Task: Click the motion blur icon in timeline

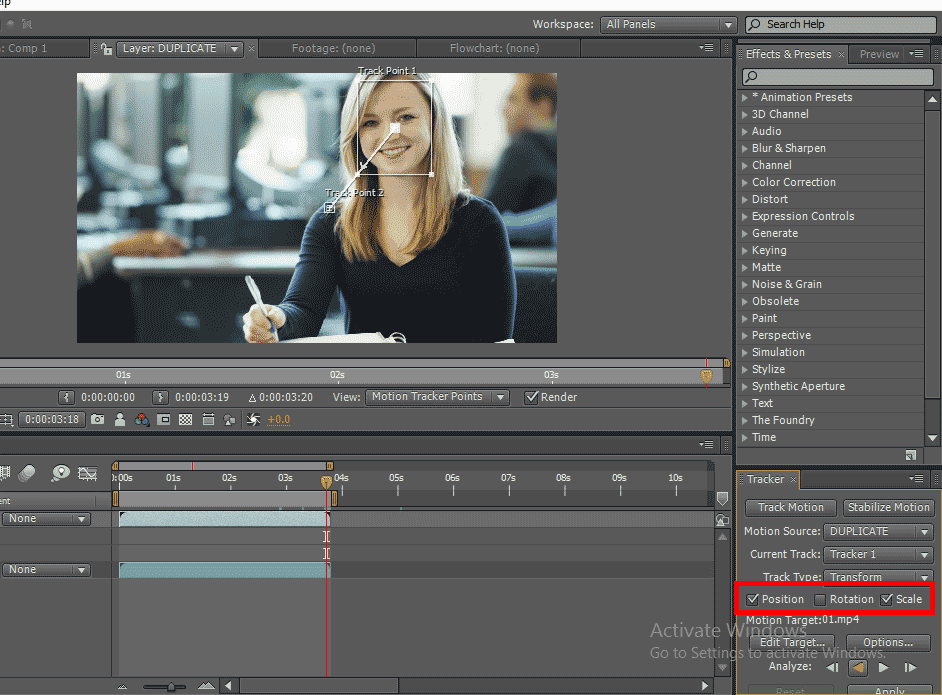Action: pyautogui.click(x=27, y=473)
